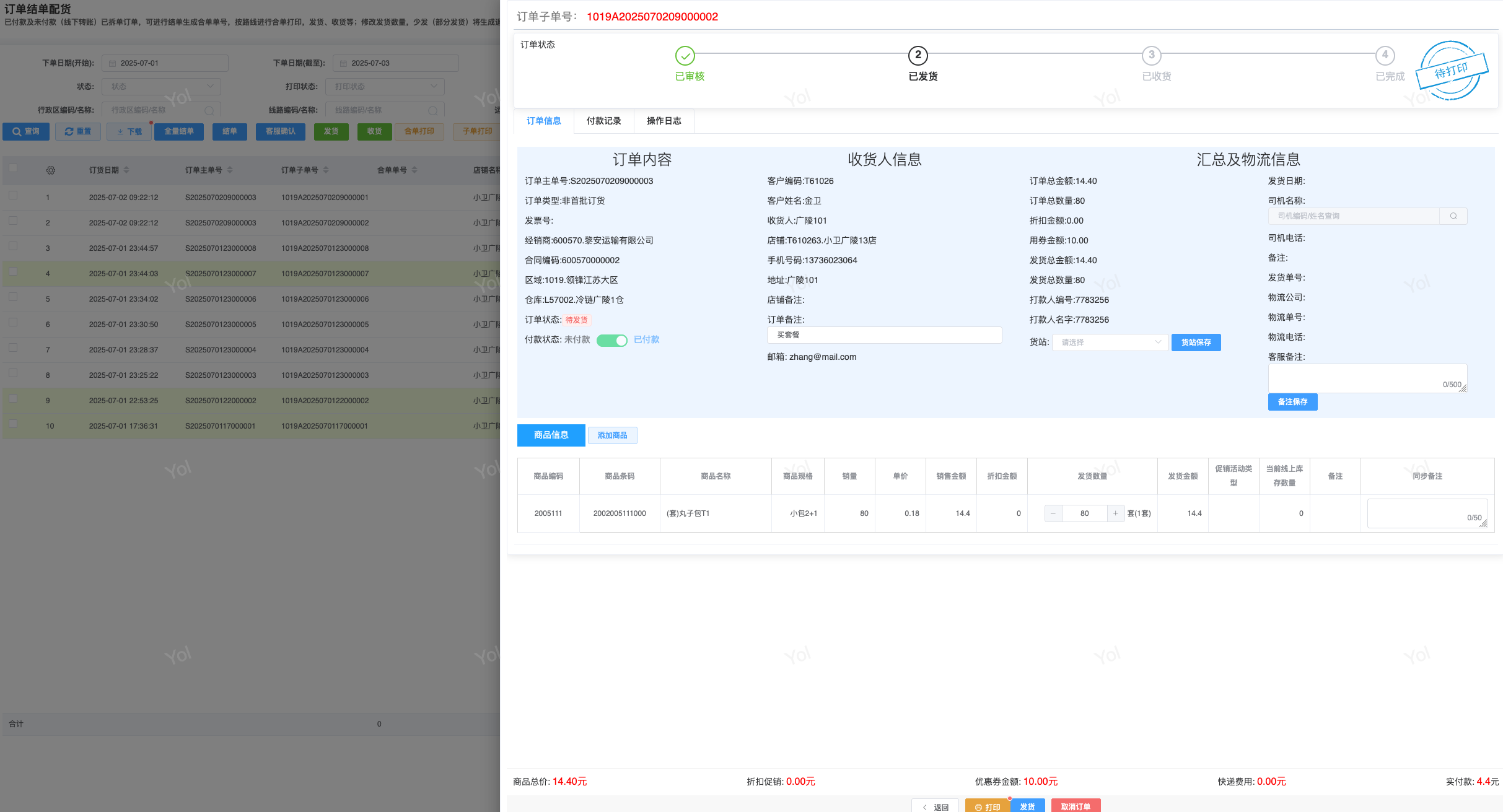
Task: Open the 货站 请选择 dropdown
Action: click(x=1110, y=343)
